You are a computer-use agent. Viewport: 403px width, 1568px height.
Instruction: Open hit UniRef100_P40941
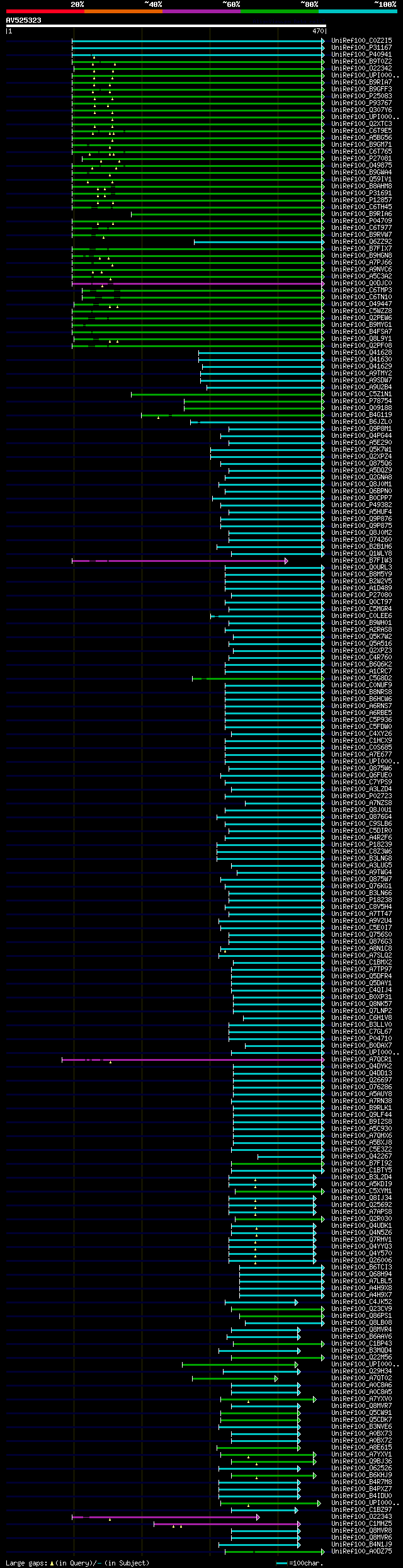[361, 55]
